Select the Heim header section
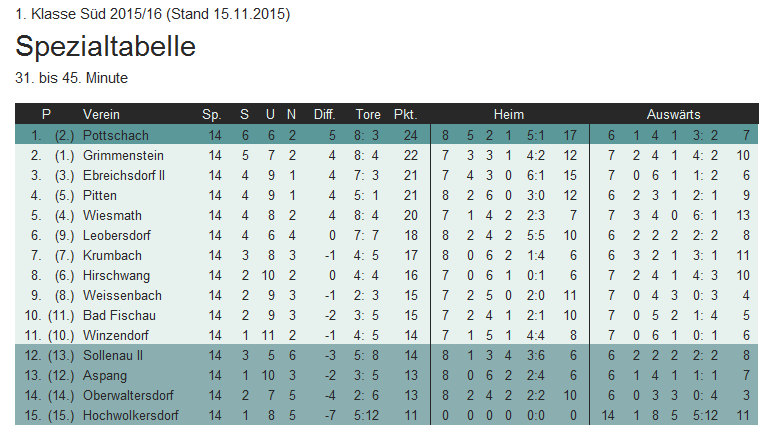Image resolution: width=773 pixels, height=432 pixels. [508, 114]
